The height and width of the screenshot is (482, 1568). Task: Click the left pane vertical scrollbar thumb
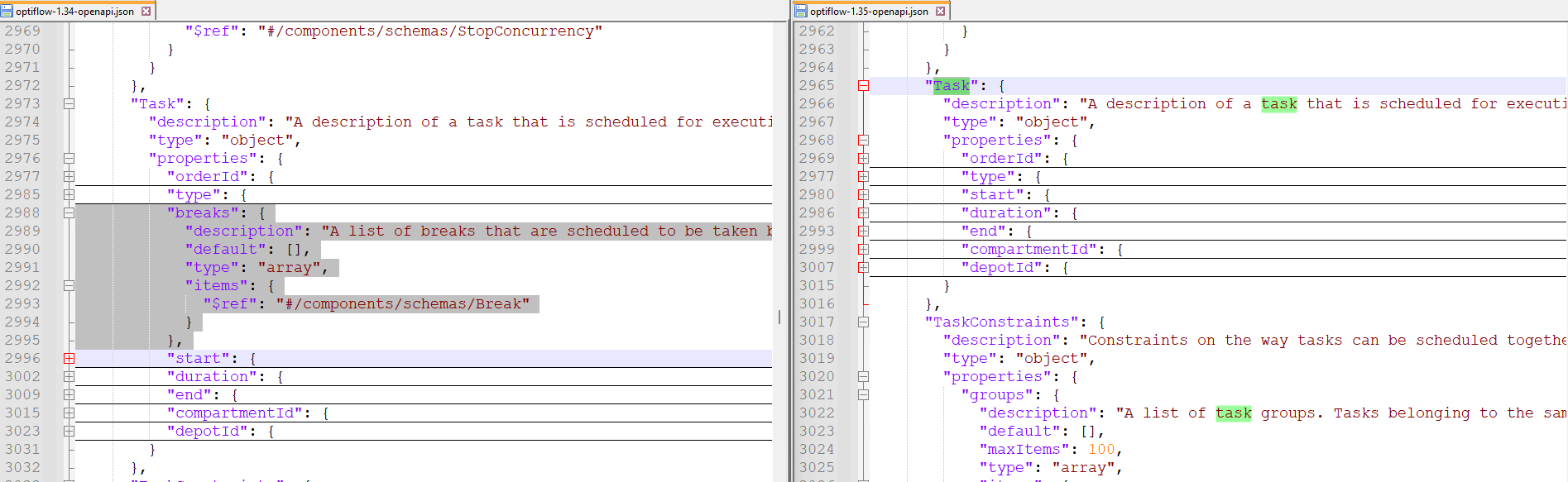coord(779,317)
